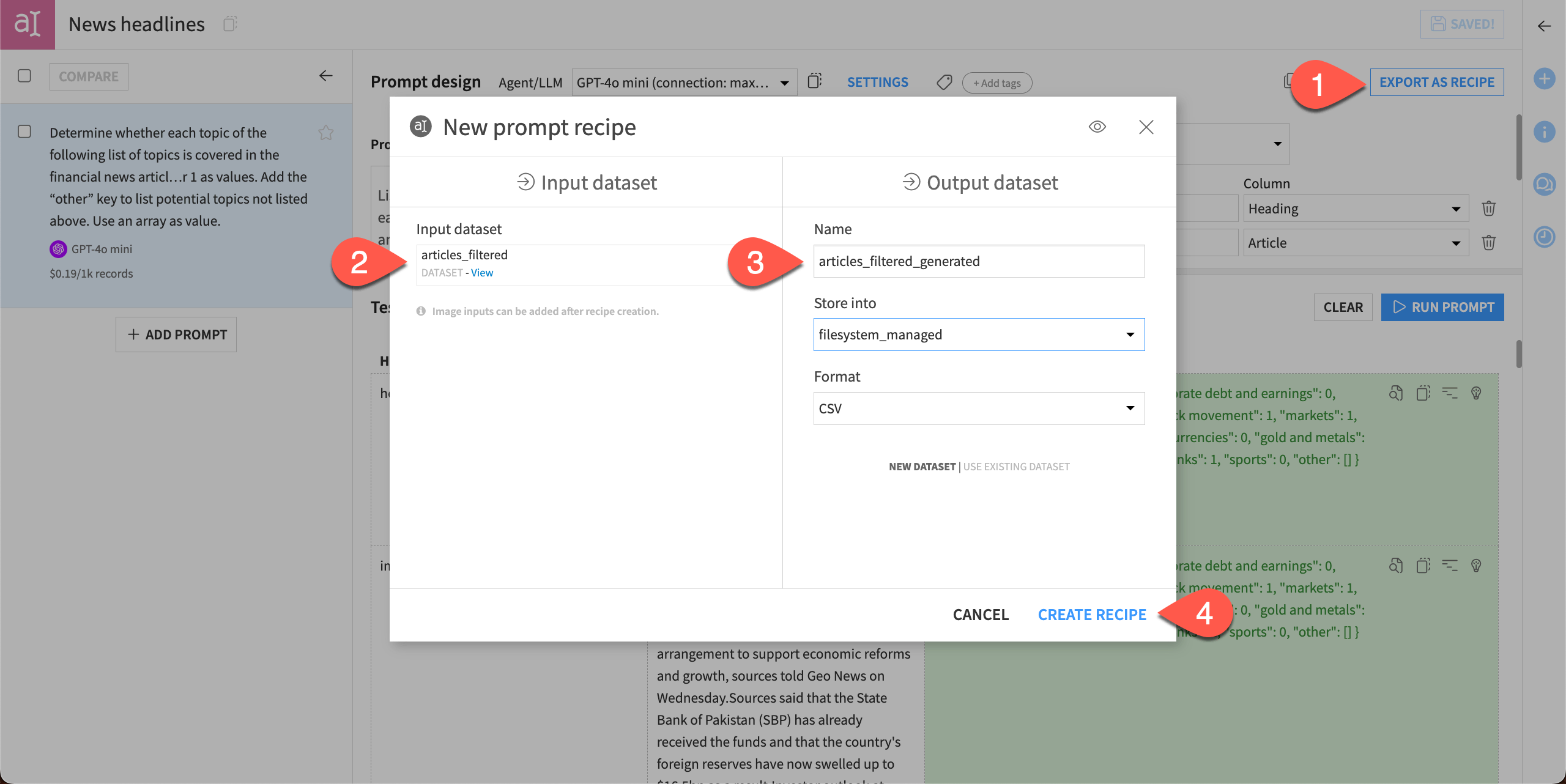Switch to Use Existing Dataset
The height and width of the screenshot is (784, 1566).
point(1016,466)
